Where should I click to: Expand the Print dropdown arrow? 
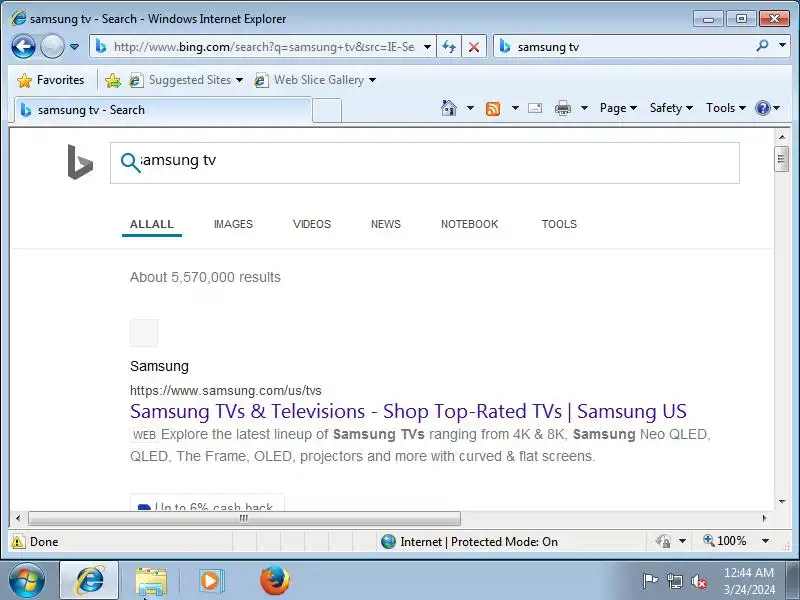[585, 108]
